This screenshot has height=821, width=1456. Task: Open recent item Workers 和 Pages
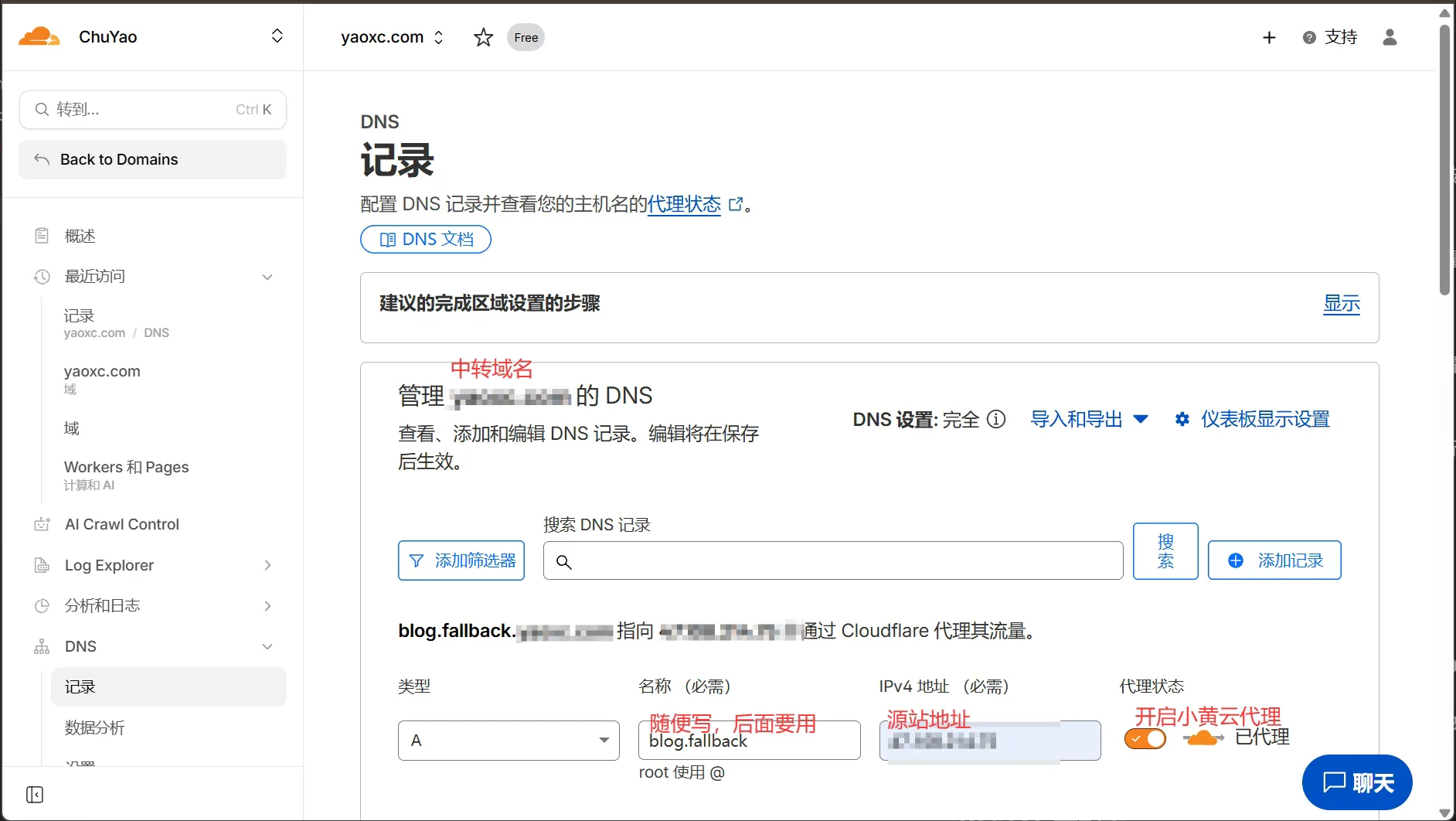pos(126,475)
